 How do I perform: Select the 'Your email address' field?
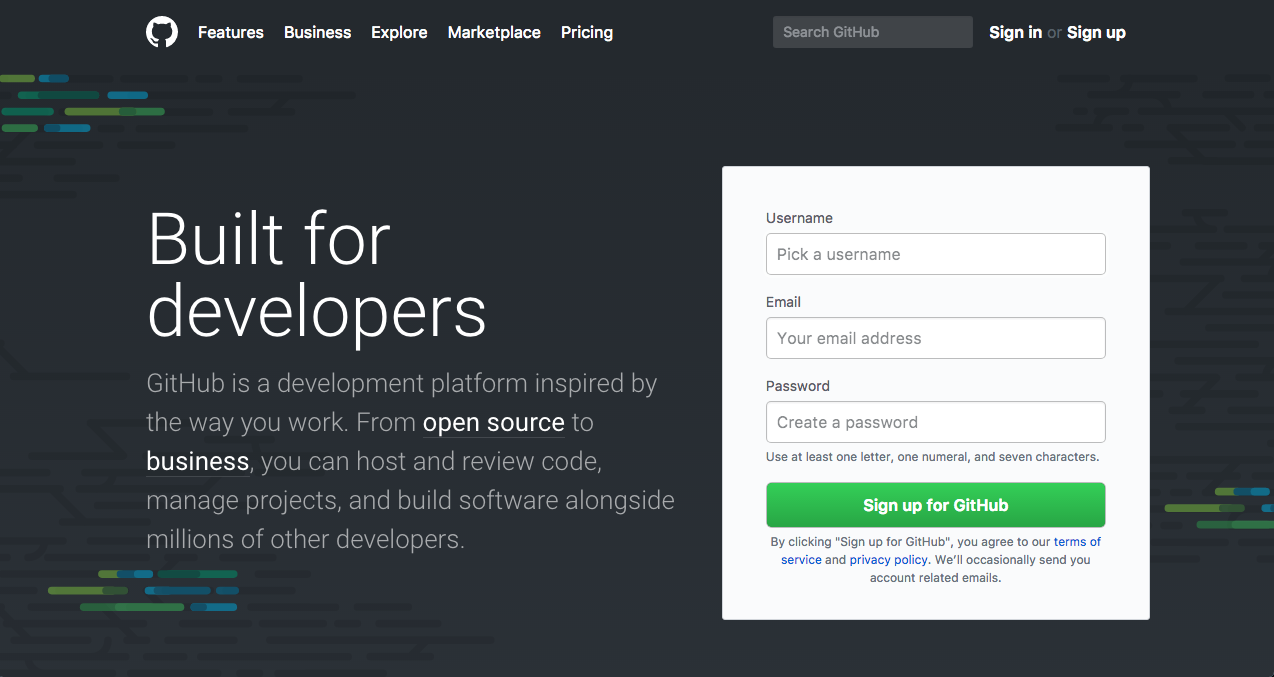[935, 338]
